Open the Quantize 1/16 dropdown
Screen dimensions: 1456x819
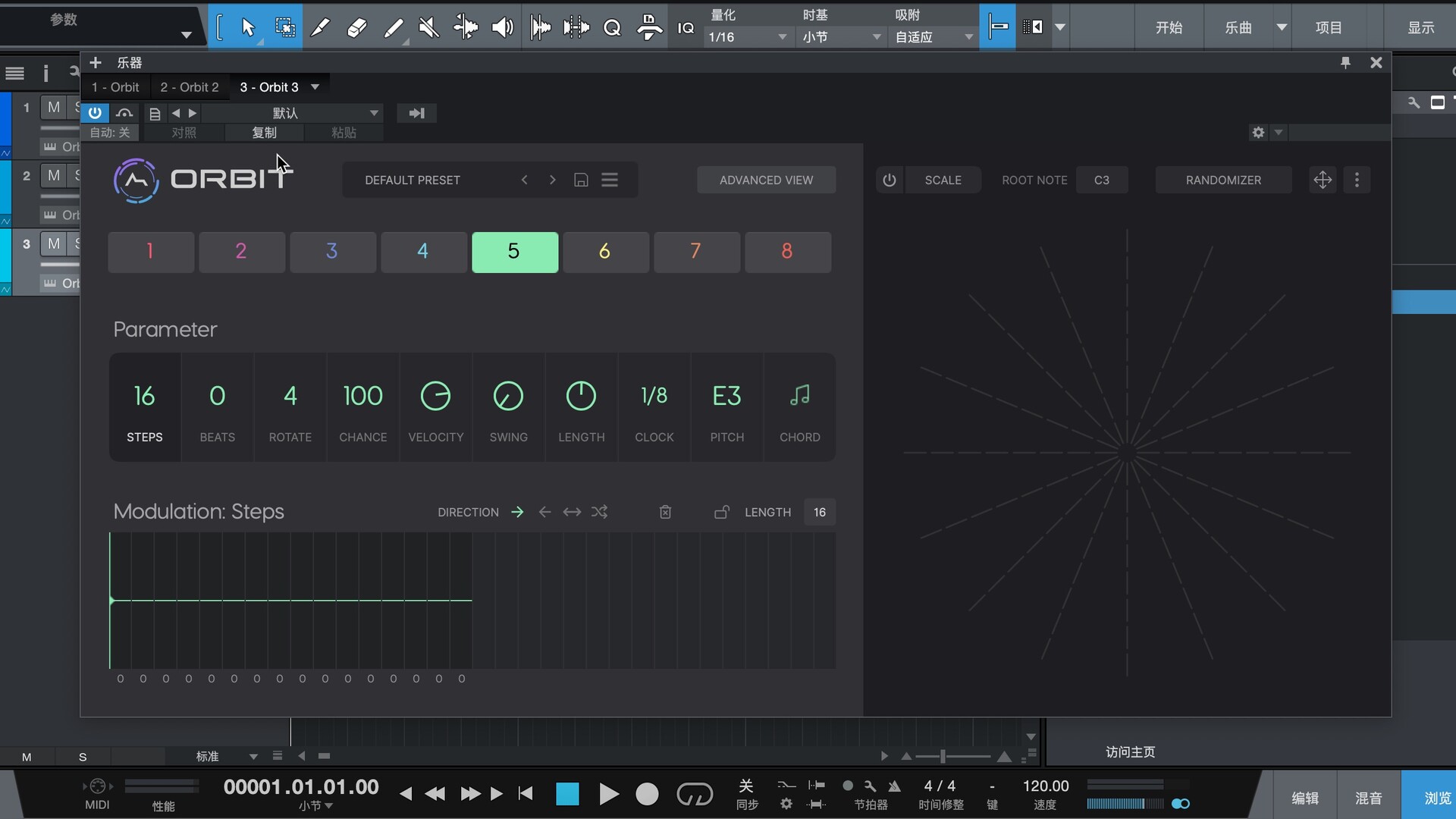[x=748, y=36]
